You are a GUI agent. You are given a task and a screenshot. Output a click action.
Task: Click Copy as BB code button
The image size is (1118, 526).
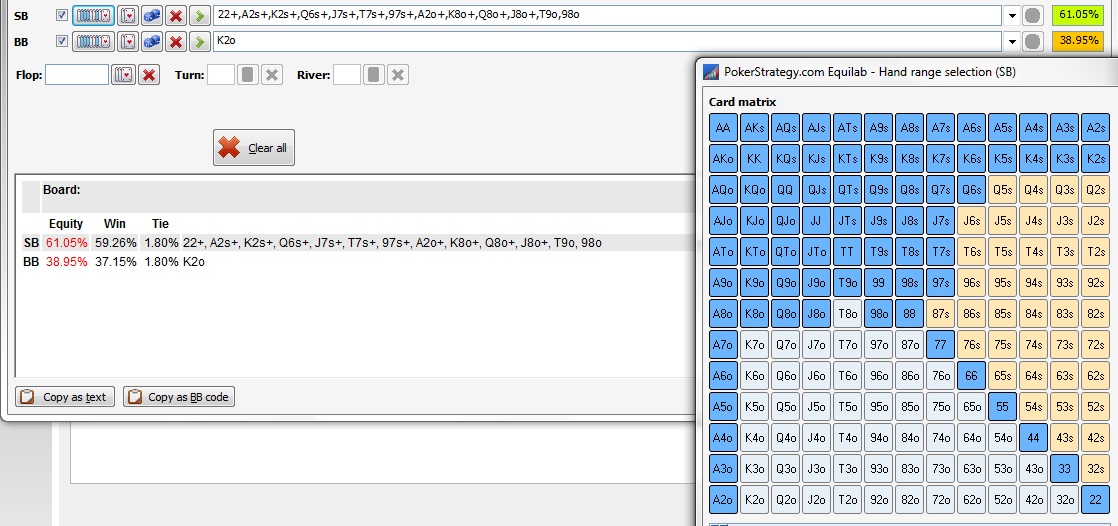coord(179,397)
